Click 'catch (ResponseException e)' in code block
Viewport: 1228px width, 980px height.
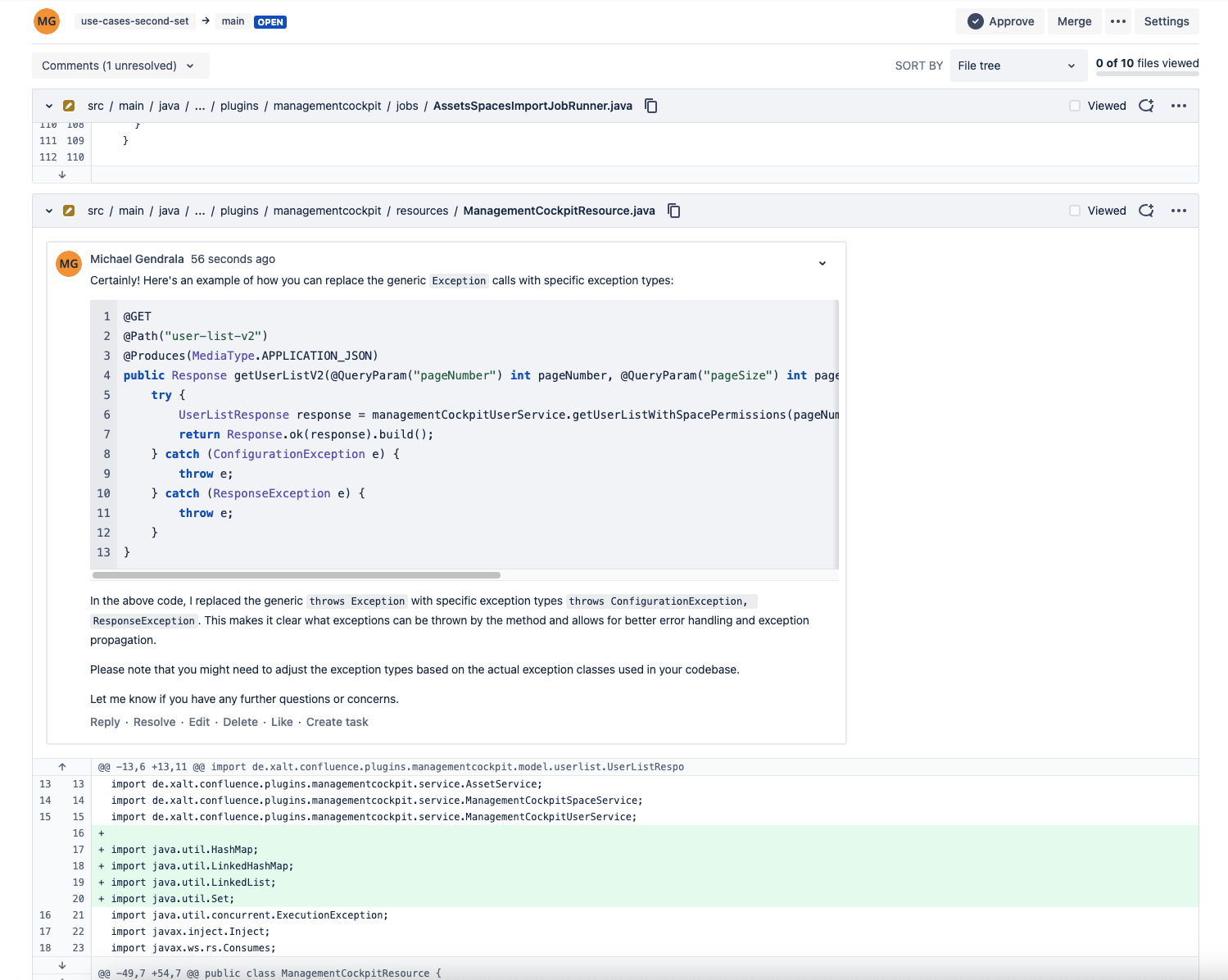coord(265,493)
